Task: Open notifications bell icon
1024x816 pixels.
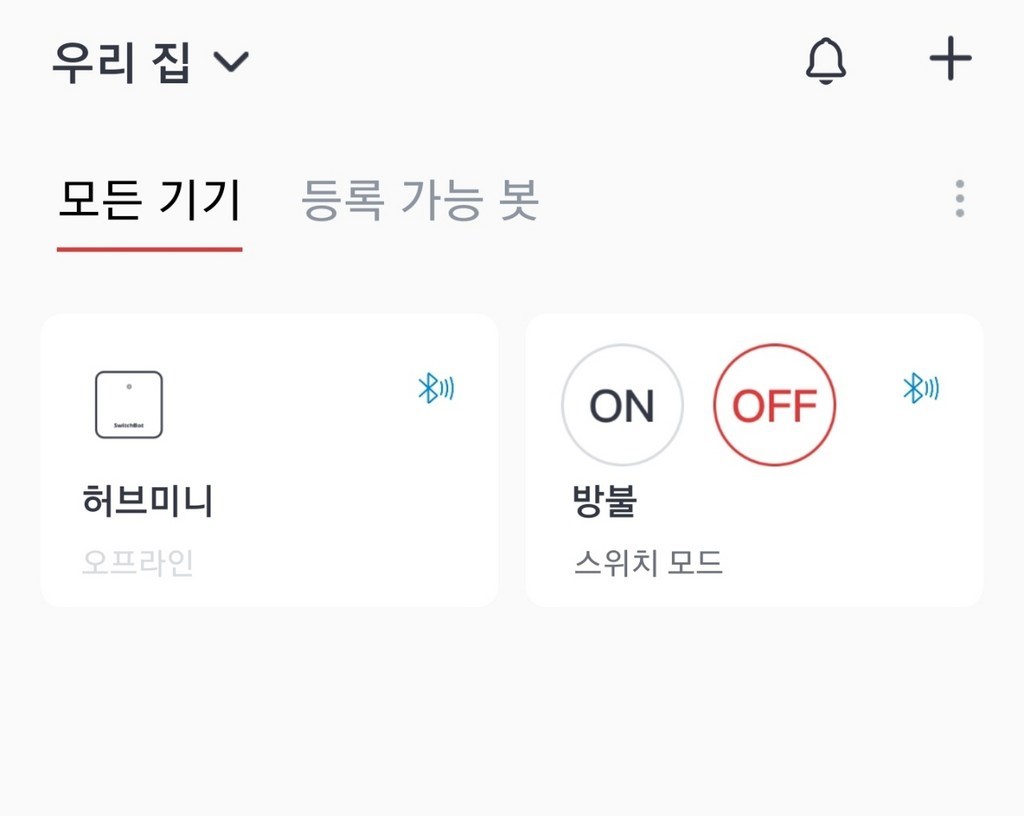Action: click(x=825, y=61)
